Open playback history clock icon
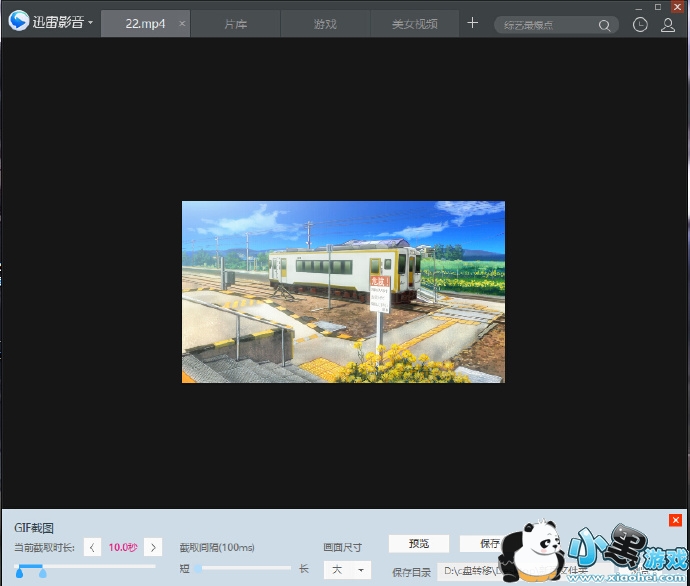Viewport: 690px width, 586px height. click(640, 25)
